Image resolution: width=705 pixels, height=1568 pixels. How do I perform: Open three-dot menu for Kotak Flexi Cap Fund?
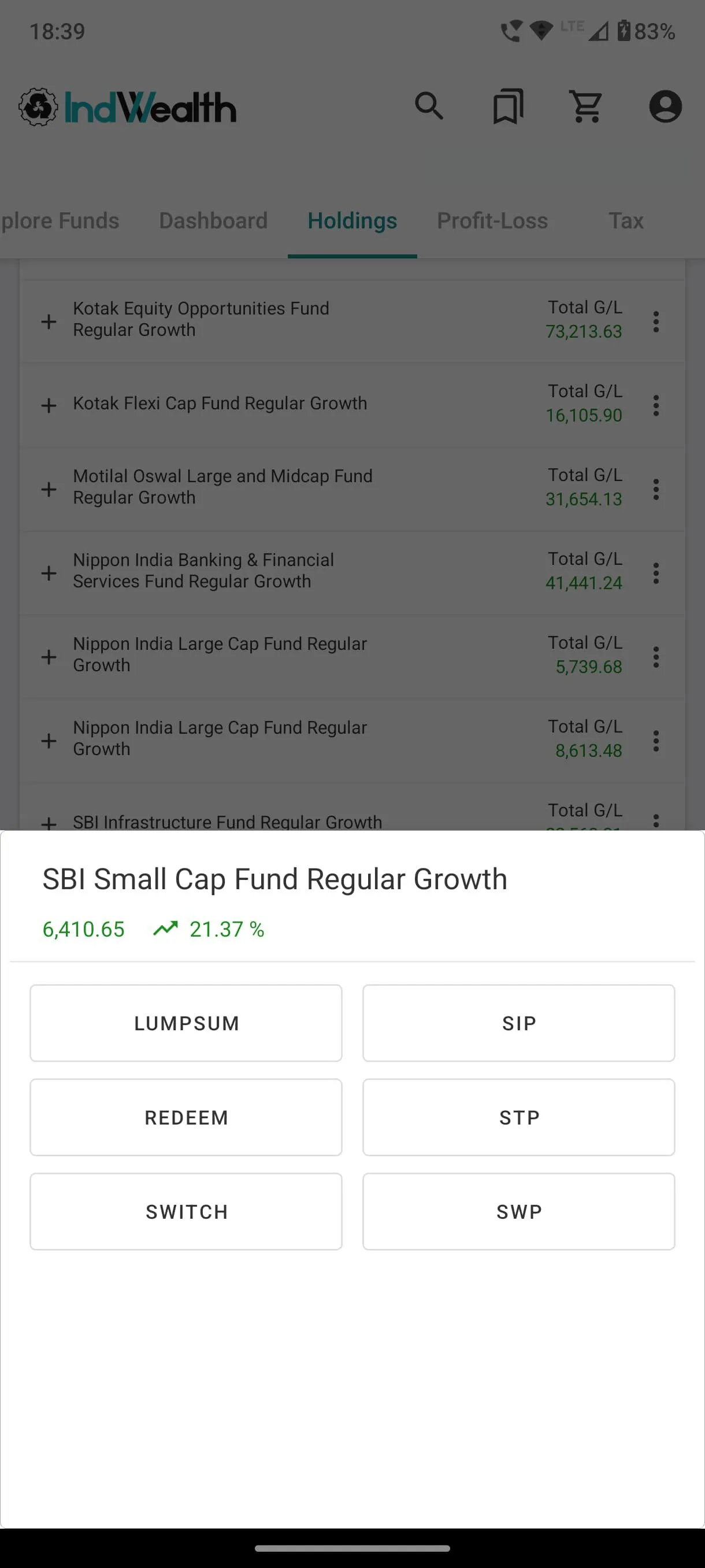tap(656, 405)
